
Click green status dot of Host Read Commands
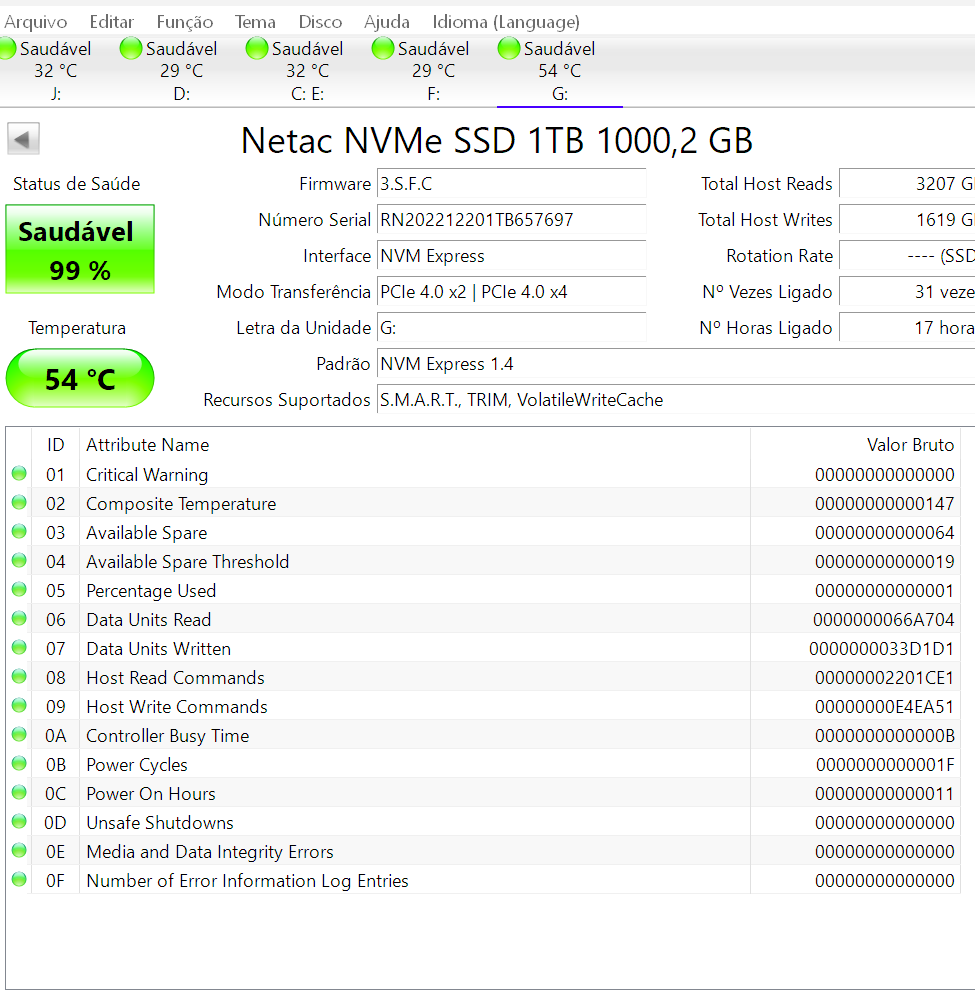coord(19,677)
